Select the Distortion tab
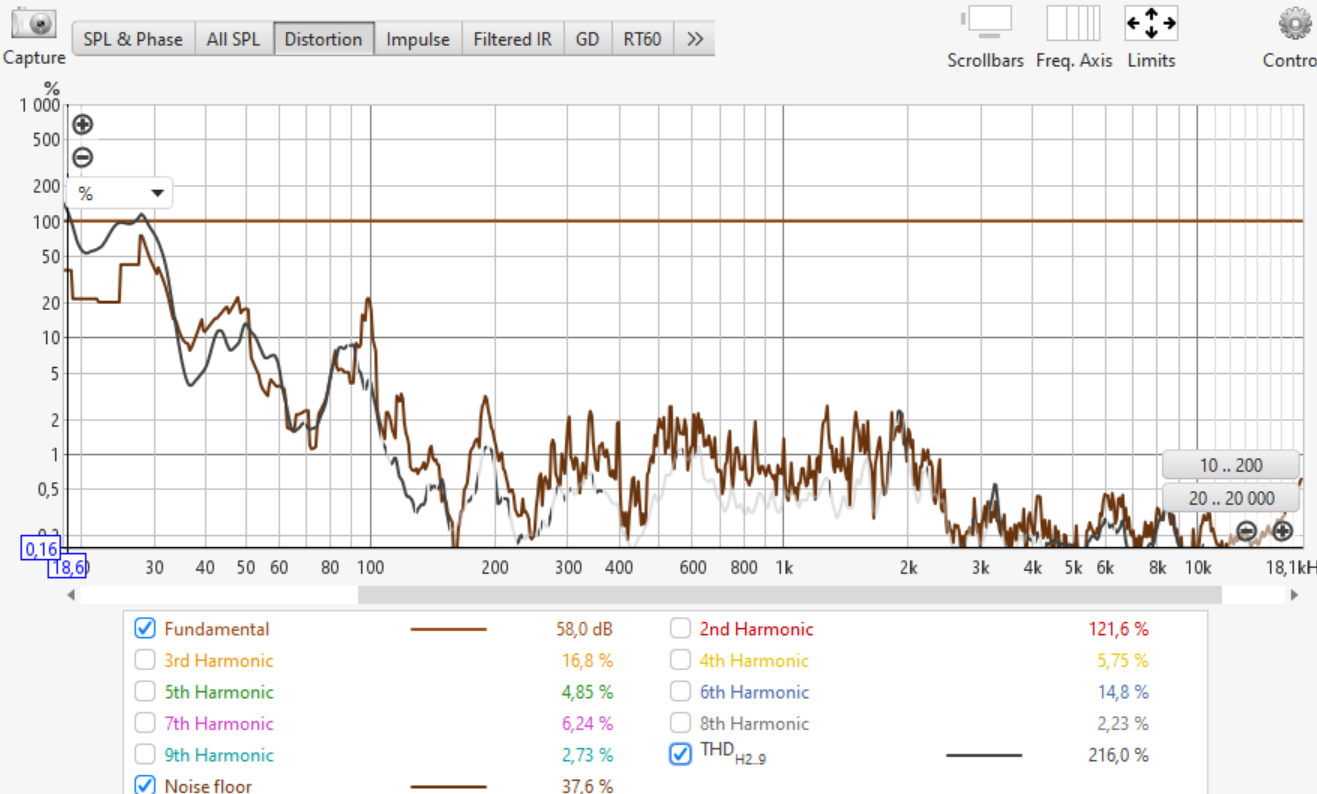The height and width of the screenshot is (794, 1317). (x=323, y=39)
